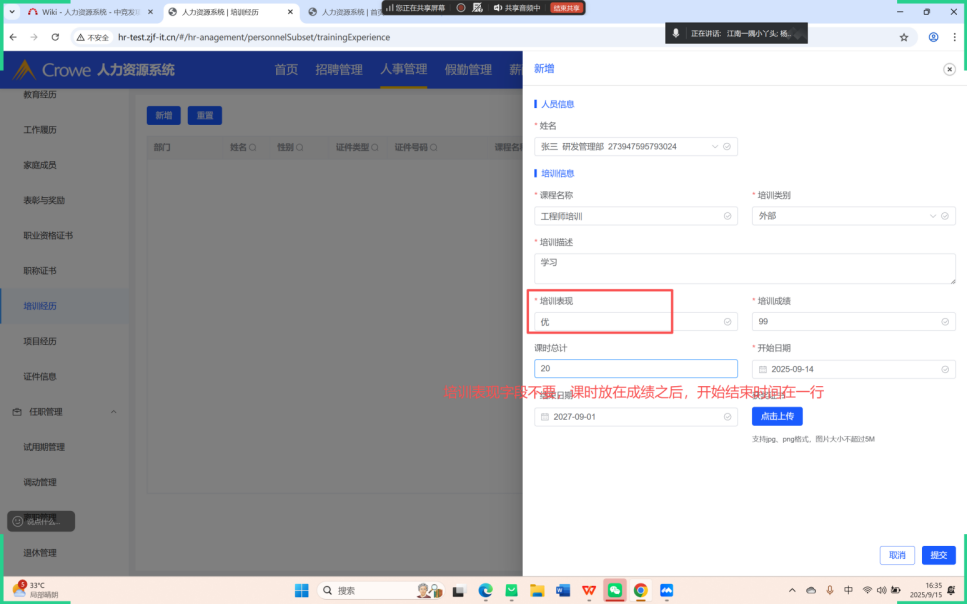Open 调动管理 in the sidebar
The image size is (968, 605).
coord(40,482)
